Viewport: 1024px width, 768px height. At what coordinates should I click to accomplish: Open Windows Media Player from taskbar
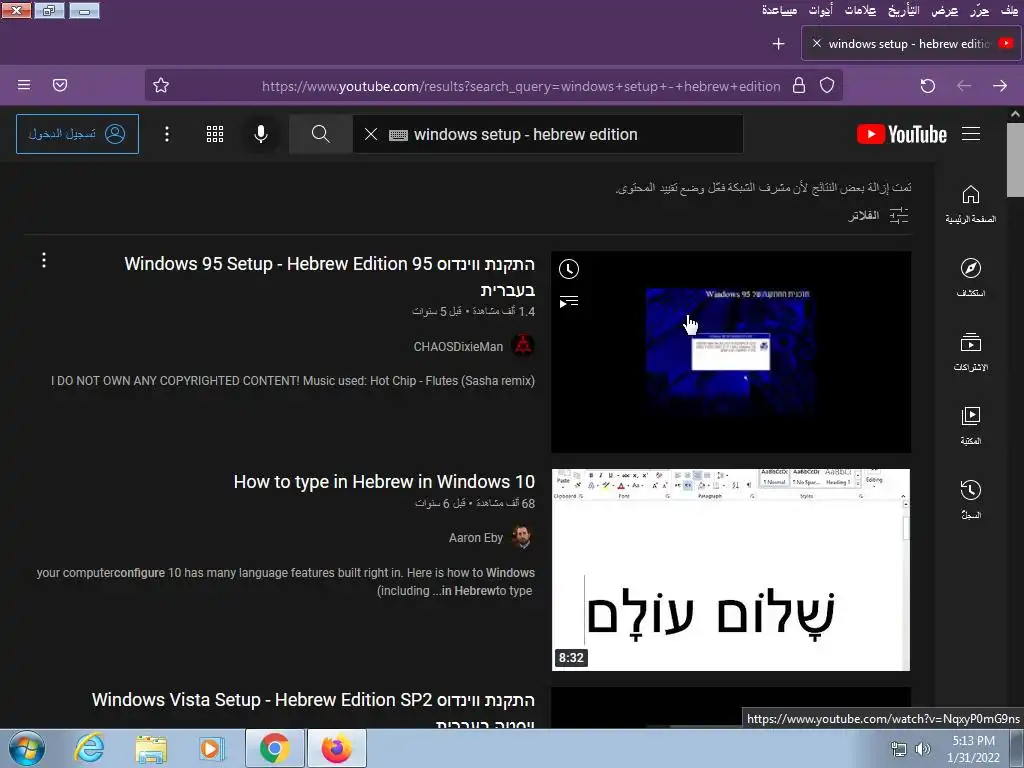point(212,748)
